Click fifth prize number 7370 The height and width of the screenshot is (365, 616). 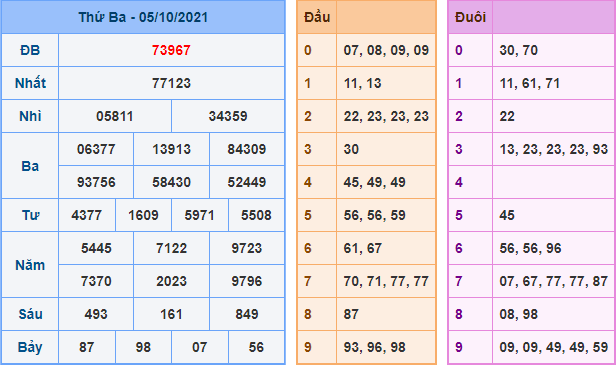(96, 281)
